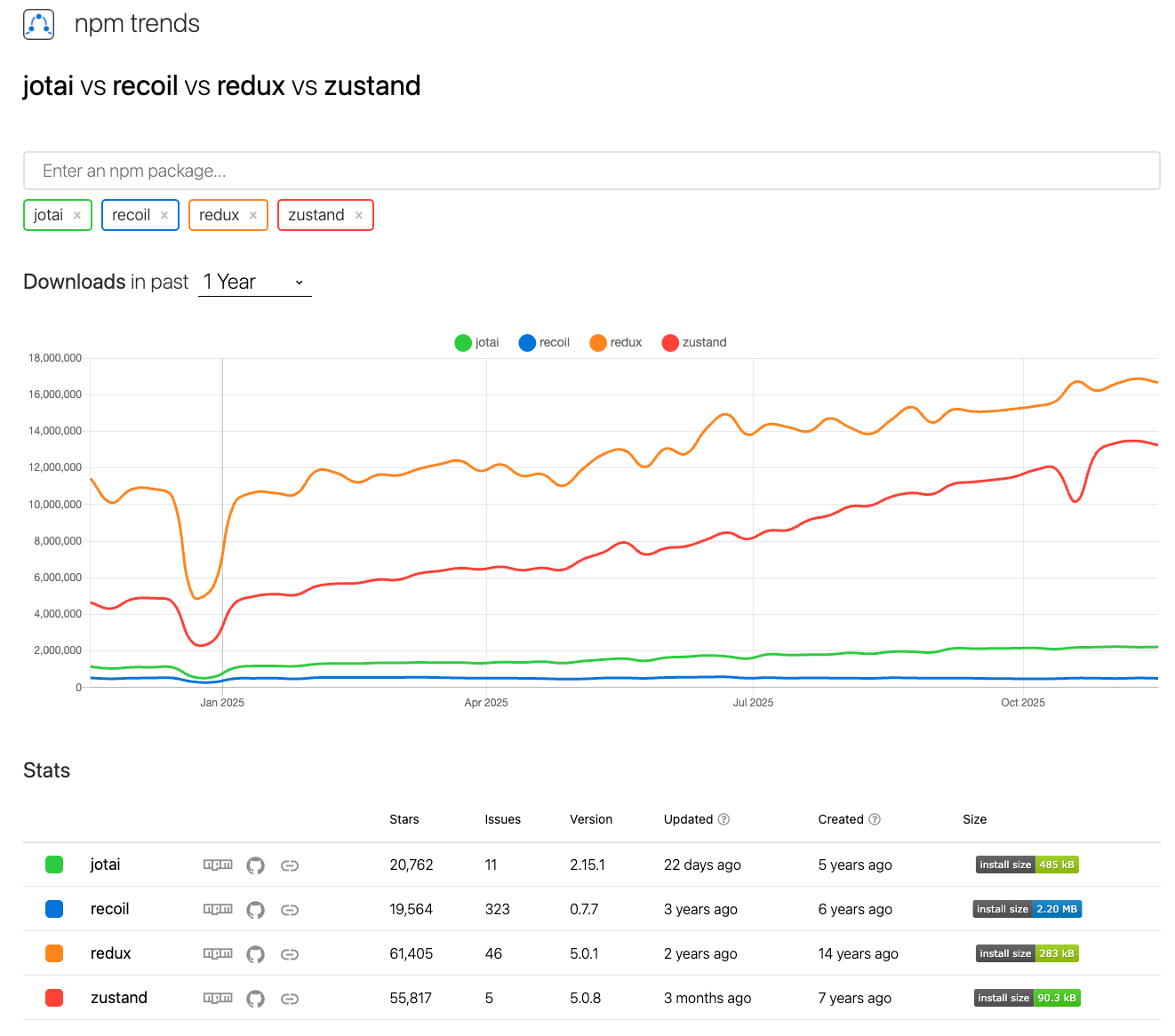The height and width of the screenshot is (1036, 1175).
Task: Click jotai install size 485 kB badge
Action: pos(1027,865)
